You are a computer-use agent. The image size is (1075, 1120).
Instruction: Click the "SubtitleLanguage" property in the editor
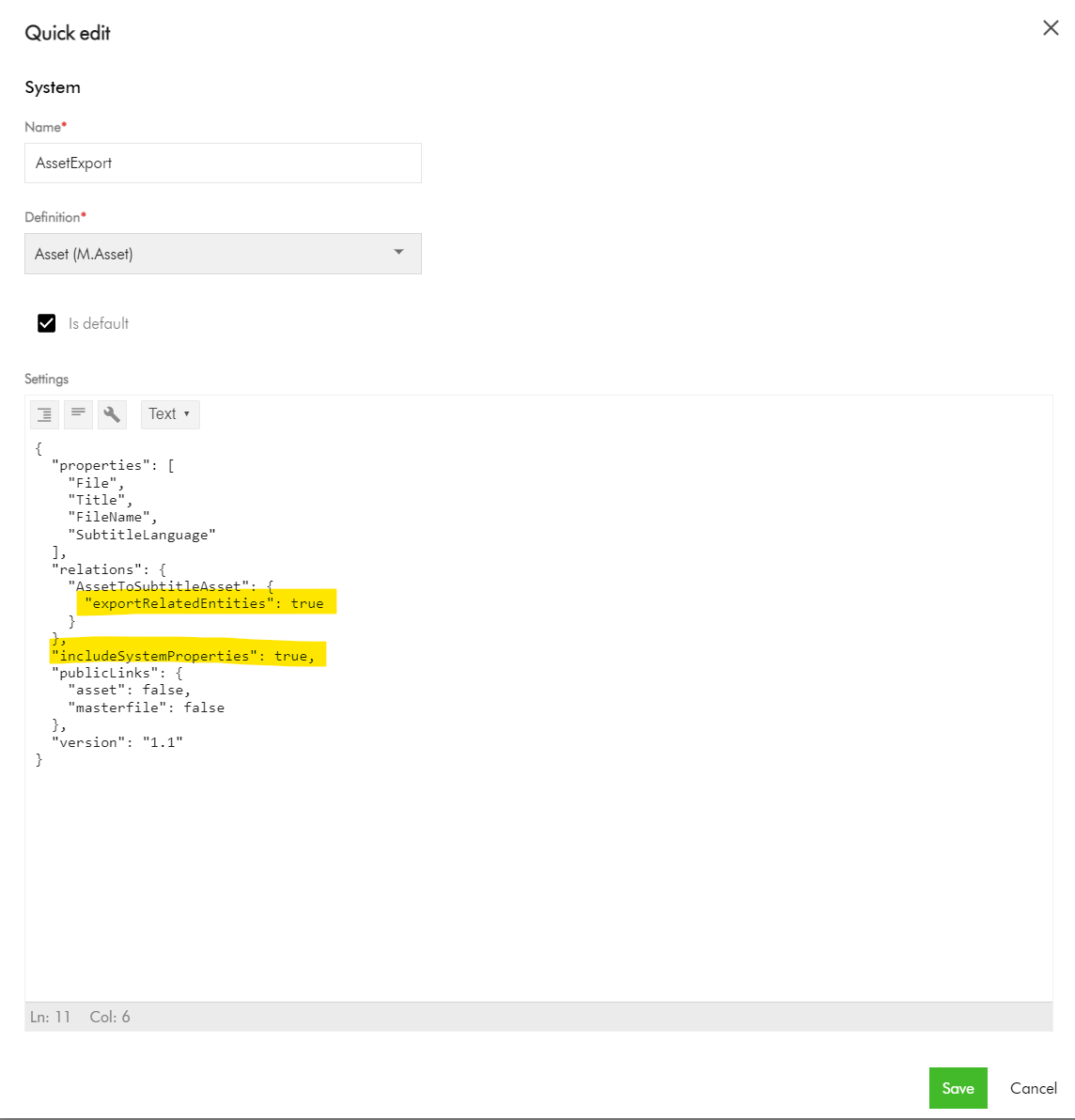[142, 535]
